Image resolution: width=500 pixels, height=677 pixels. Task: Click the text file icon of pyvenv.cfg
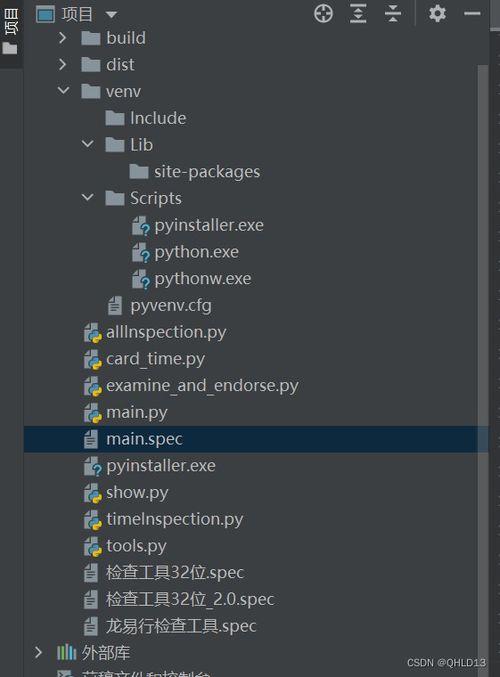point(114,306)
